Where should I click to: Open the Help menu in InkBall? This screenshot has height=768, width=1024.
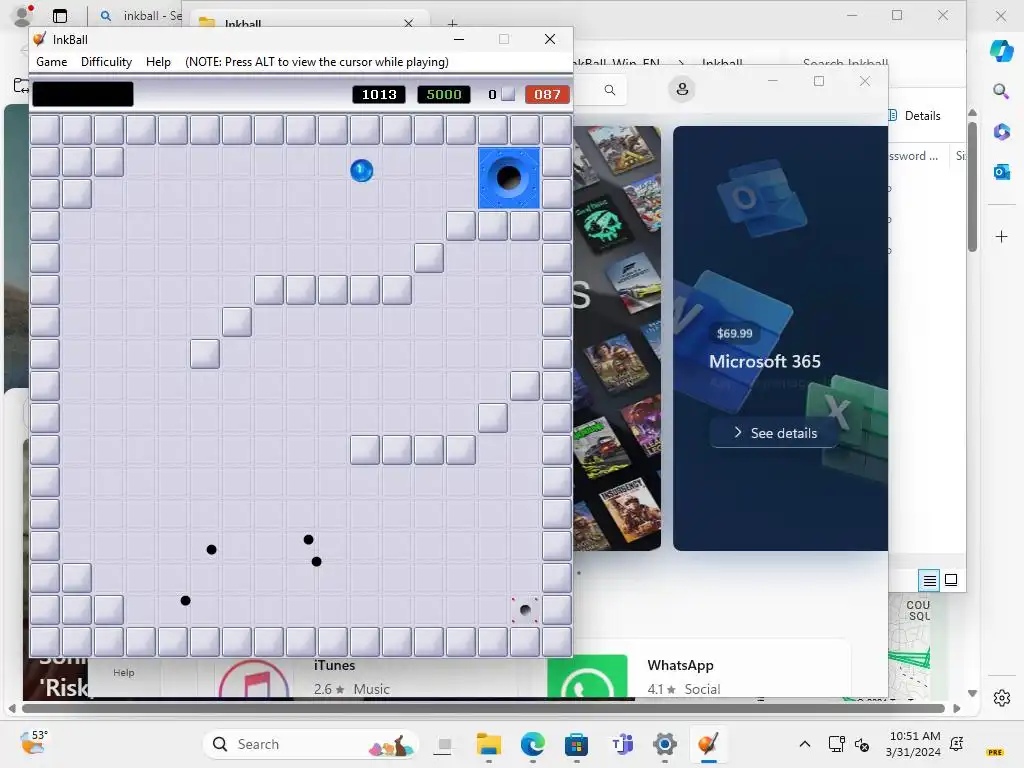[158, 62]
